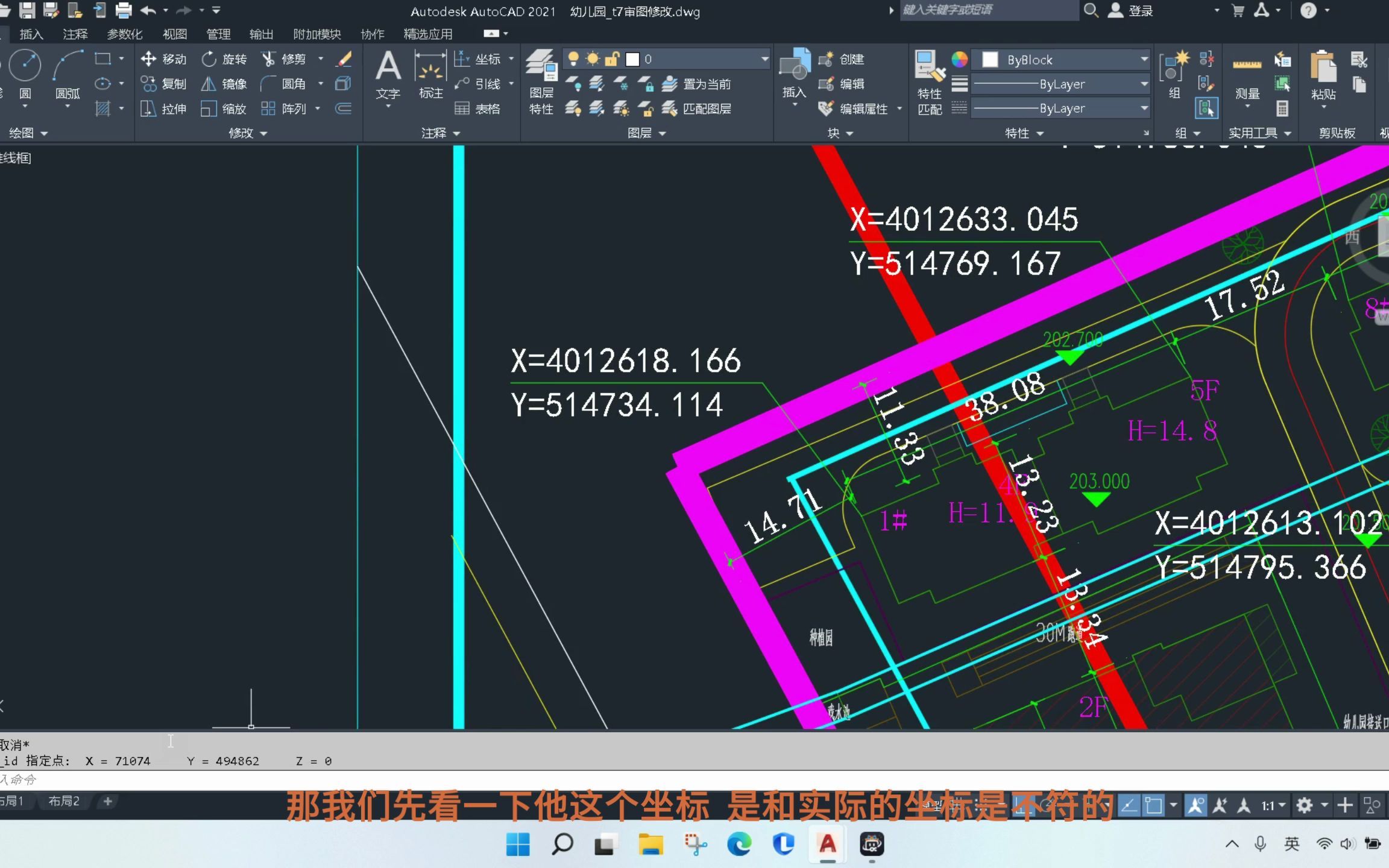Toggle the layer lightbulb on/off icon

click(573, 59)
